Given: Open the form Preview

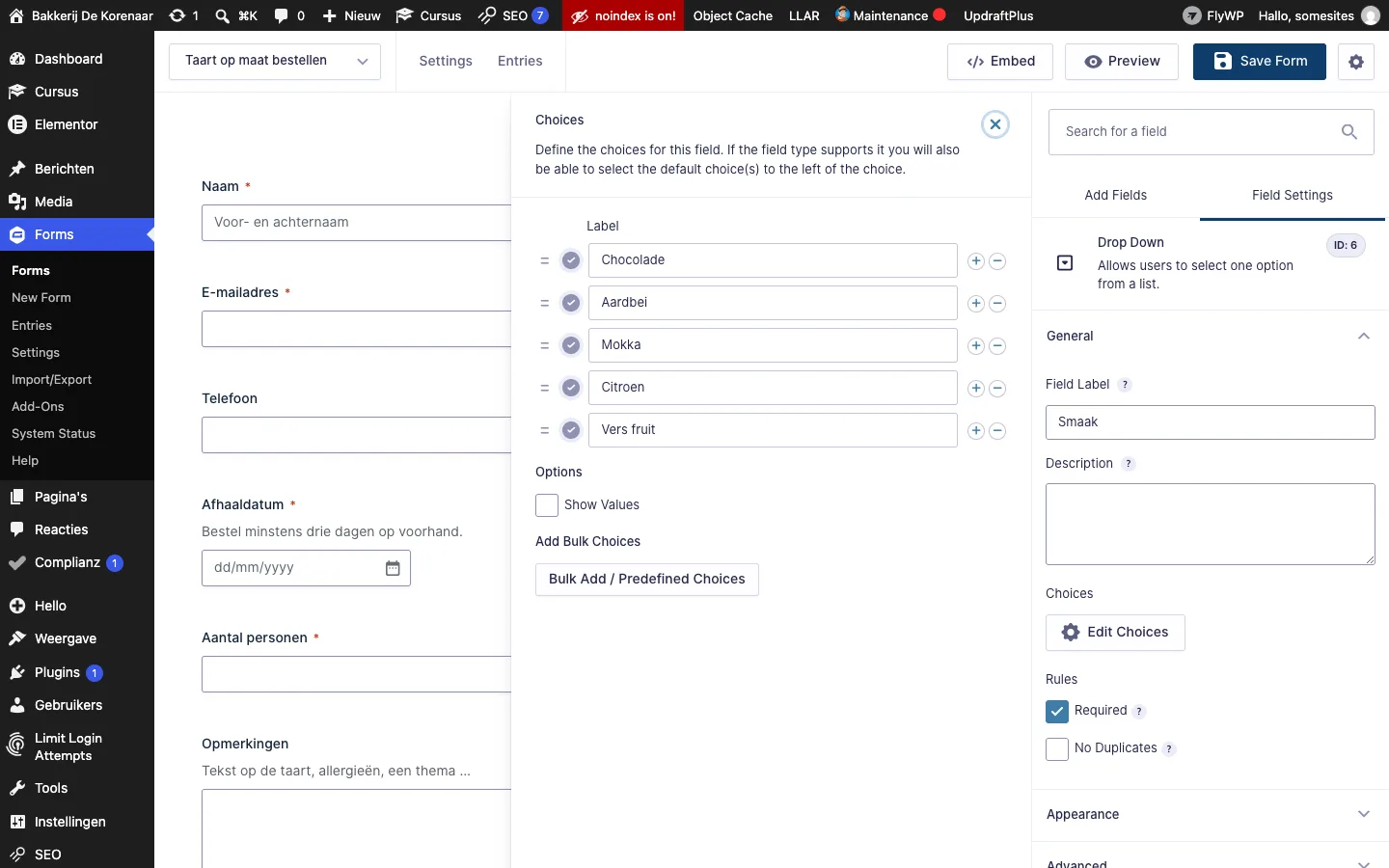Looking at the screenshot, I should click(1122, 62).
